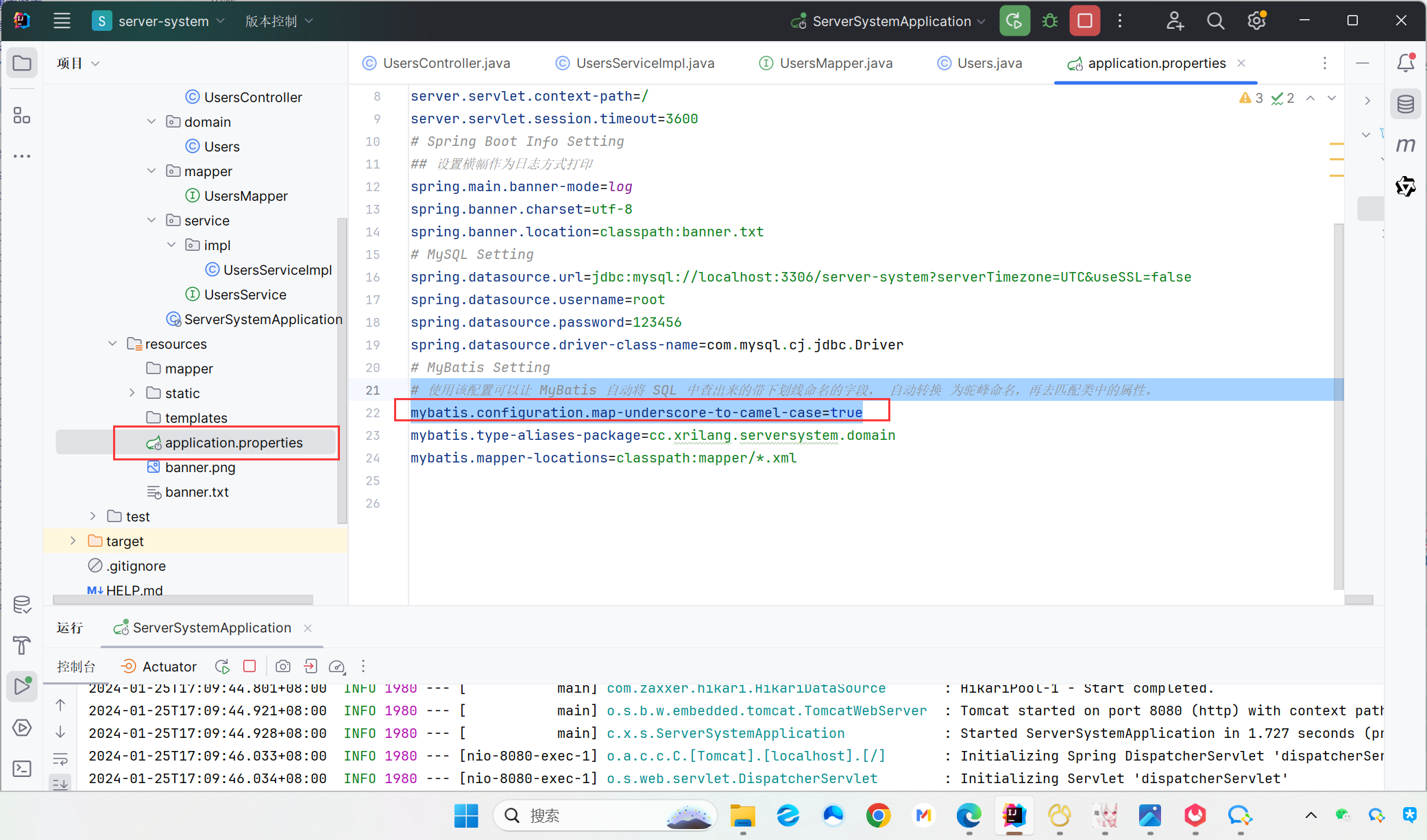Open Google Chrome from taskbar
1427x840 pixels.
coord(878,815)
